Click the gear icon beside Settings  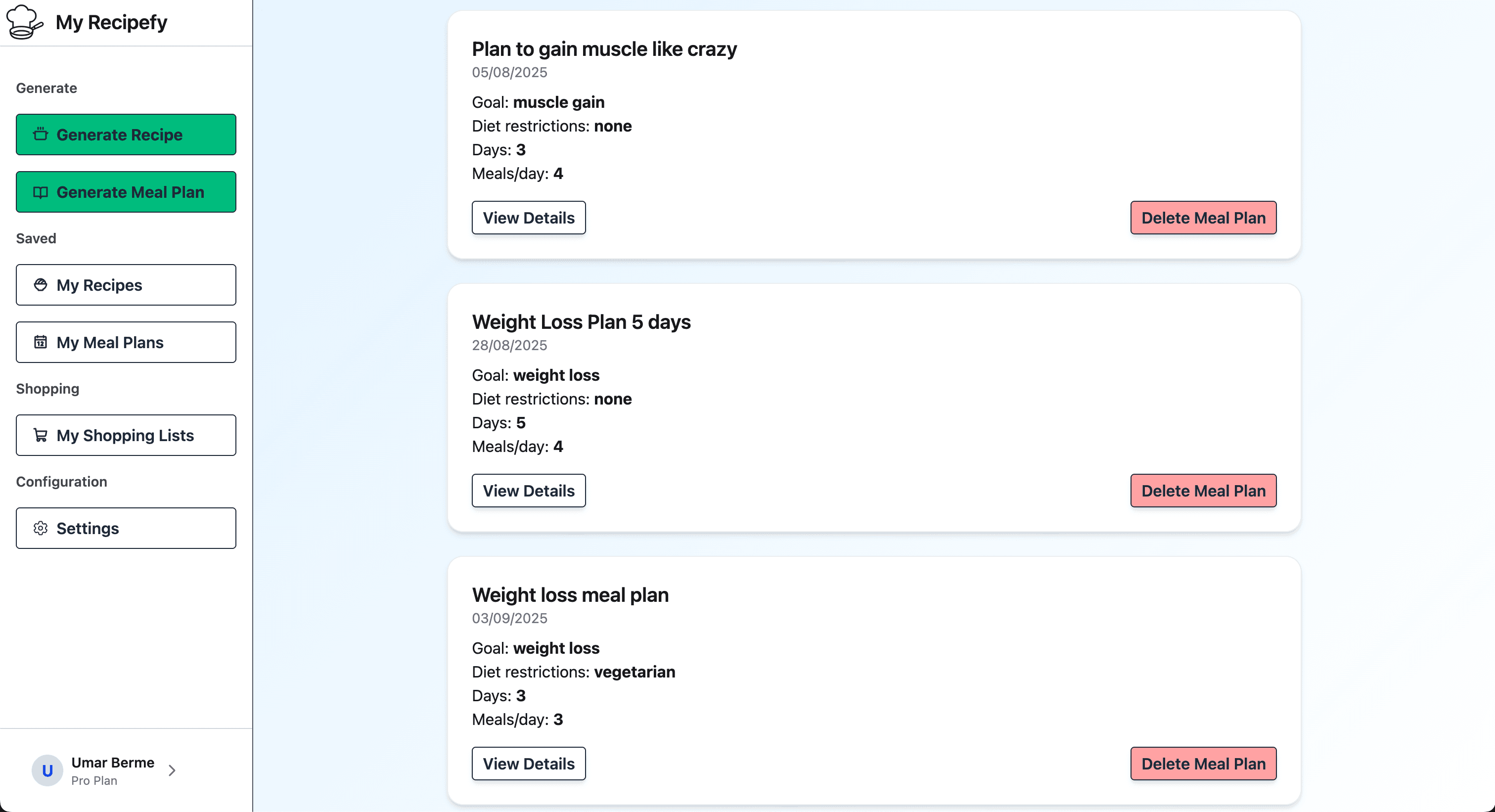click(40, 528)
